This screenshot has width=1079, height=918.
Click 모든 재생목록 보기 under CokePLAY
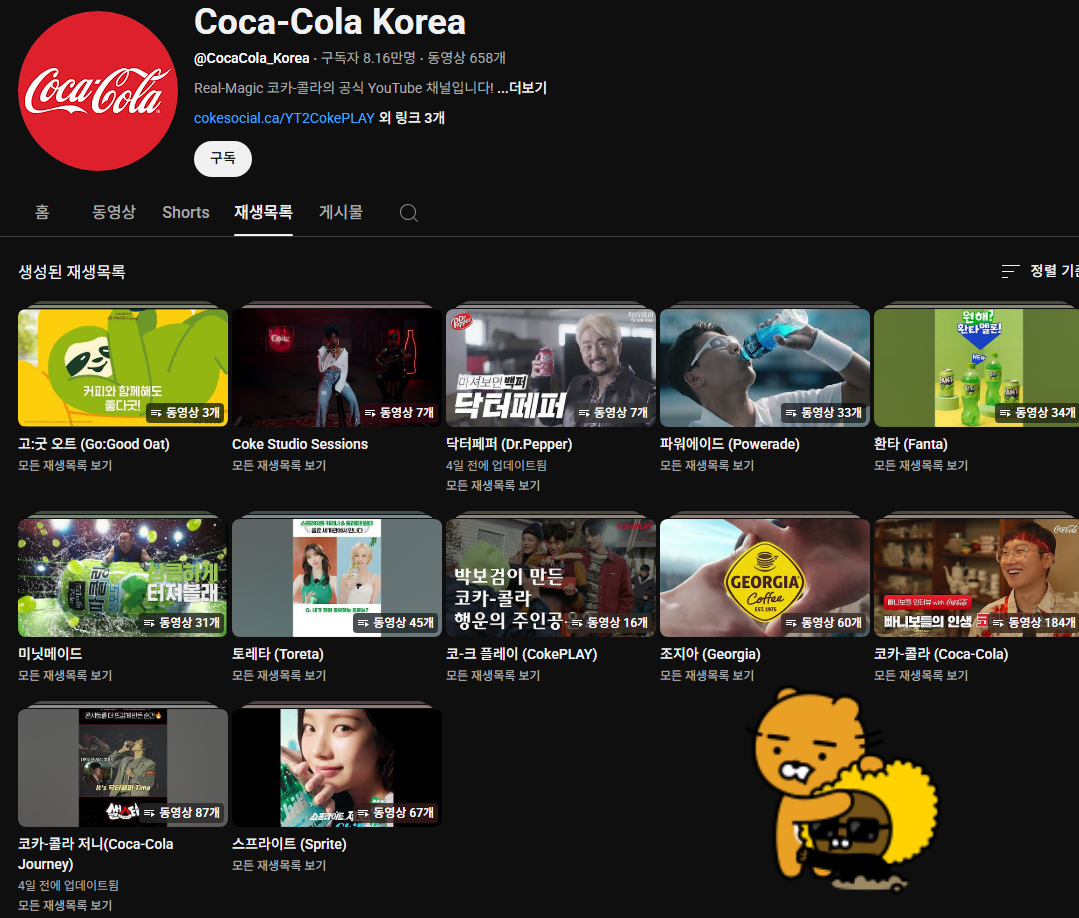pyautogui.click(x=493, y=675)
